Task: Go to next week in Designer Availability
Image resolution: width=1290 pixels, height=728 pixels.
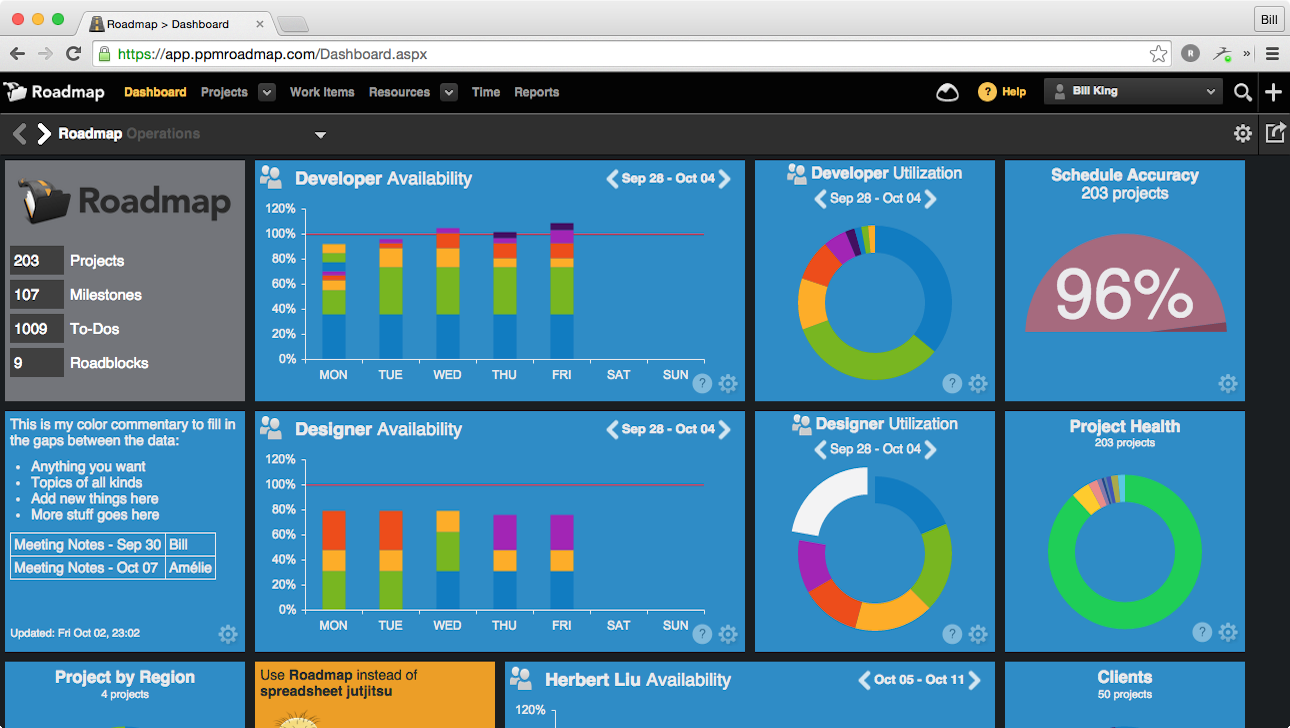Action: [724, 430]
